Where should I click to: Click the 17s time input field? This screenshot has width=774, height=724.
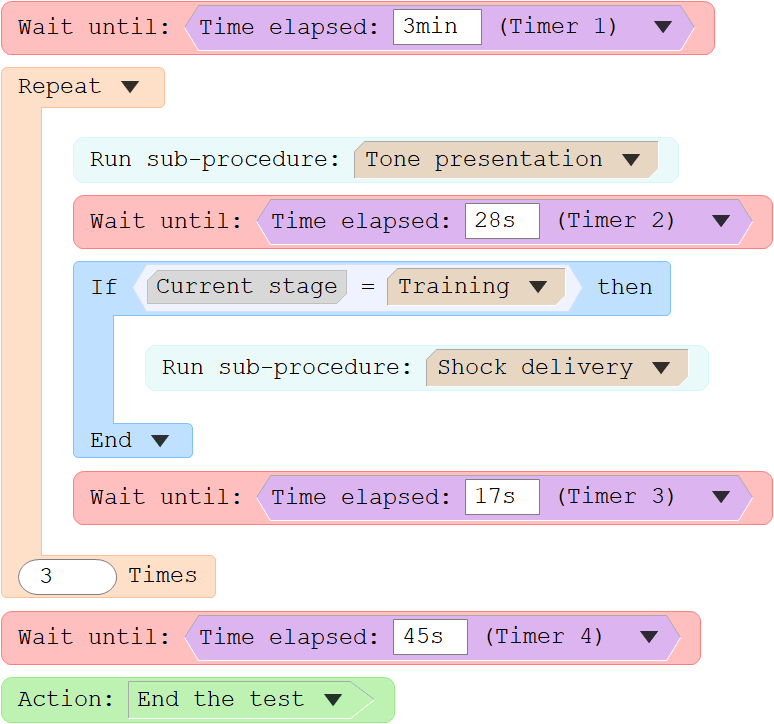pyautogui.click(x=502, y=497)
